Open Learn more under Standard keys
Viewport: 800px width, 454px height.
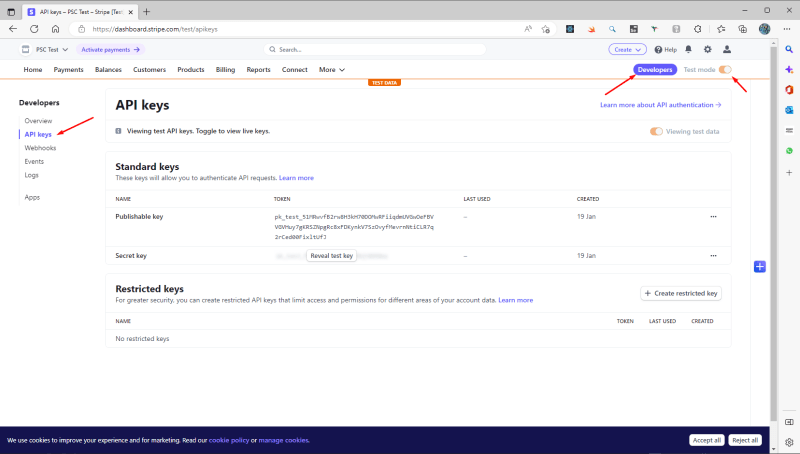click(x=296, y=178)
